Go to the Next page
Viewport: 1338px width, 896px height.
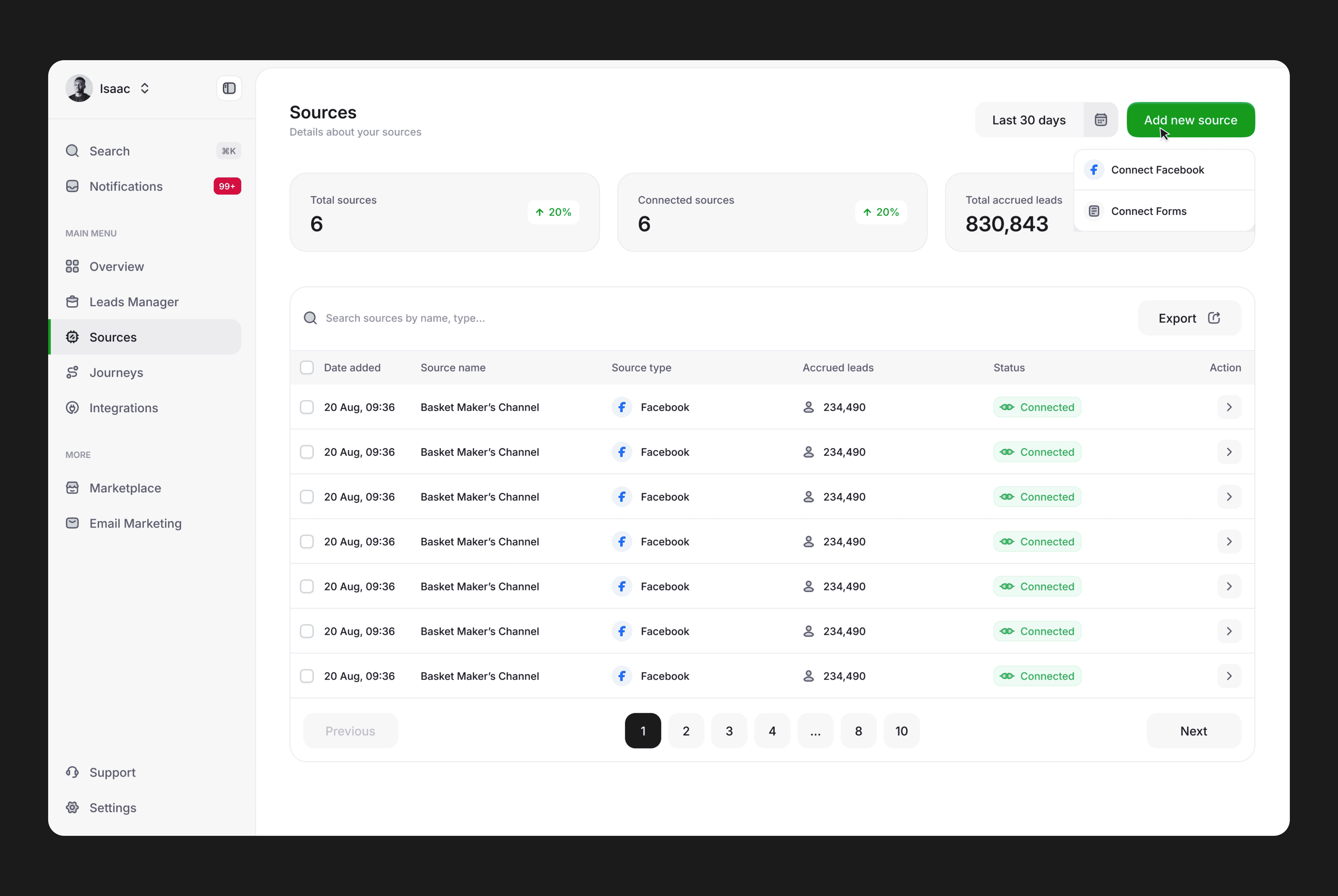tap(1193, 731)
